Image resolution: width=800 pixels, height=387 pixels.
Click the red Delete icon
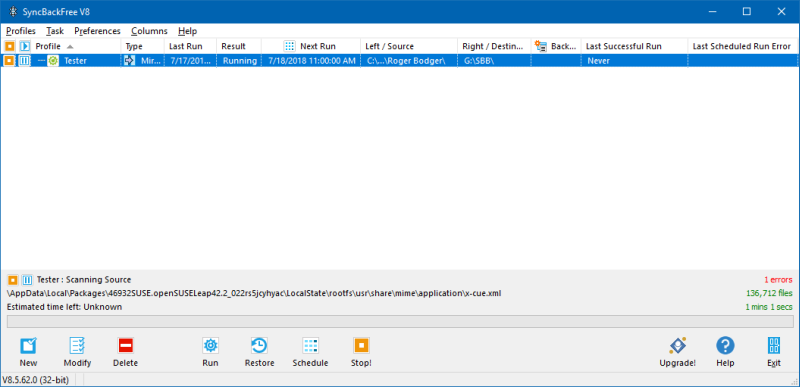point(126,346)
